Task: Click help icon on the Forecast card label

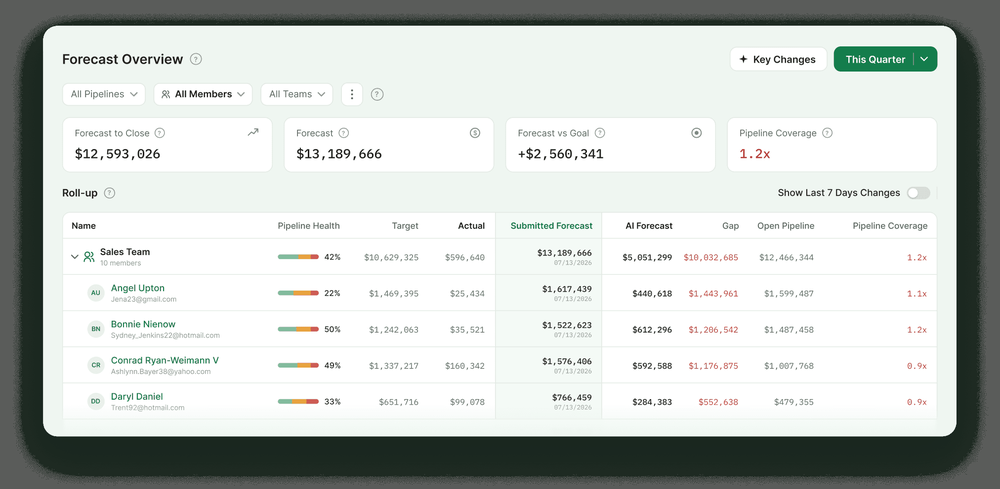Action: click(x=343, y=133)
